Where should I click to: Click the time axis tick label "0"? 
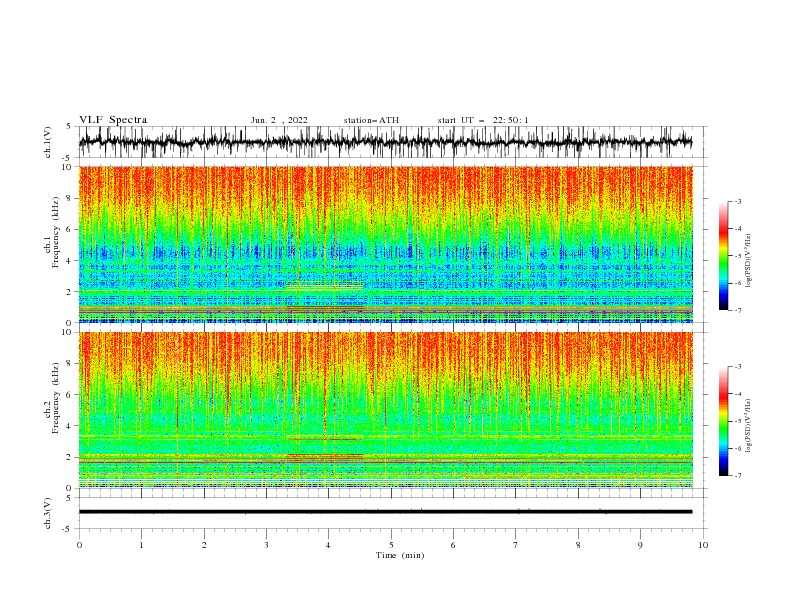(79, 545)
